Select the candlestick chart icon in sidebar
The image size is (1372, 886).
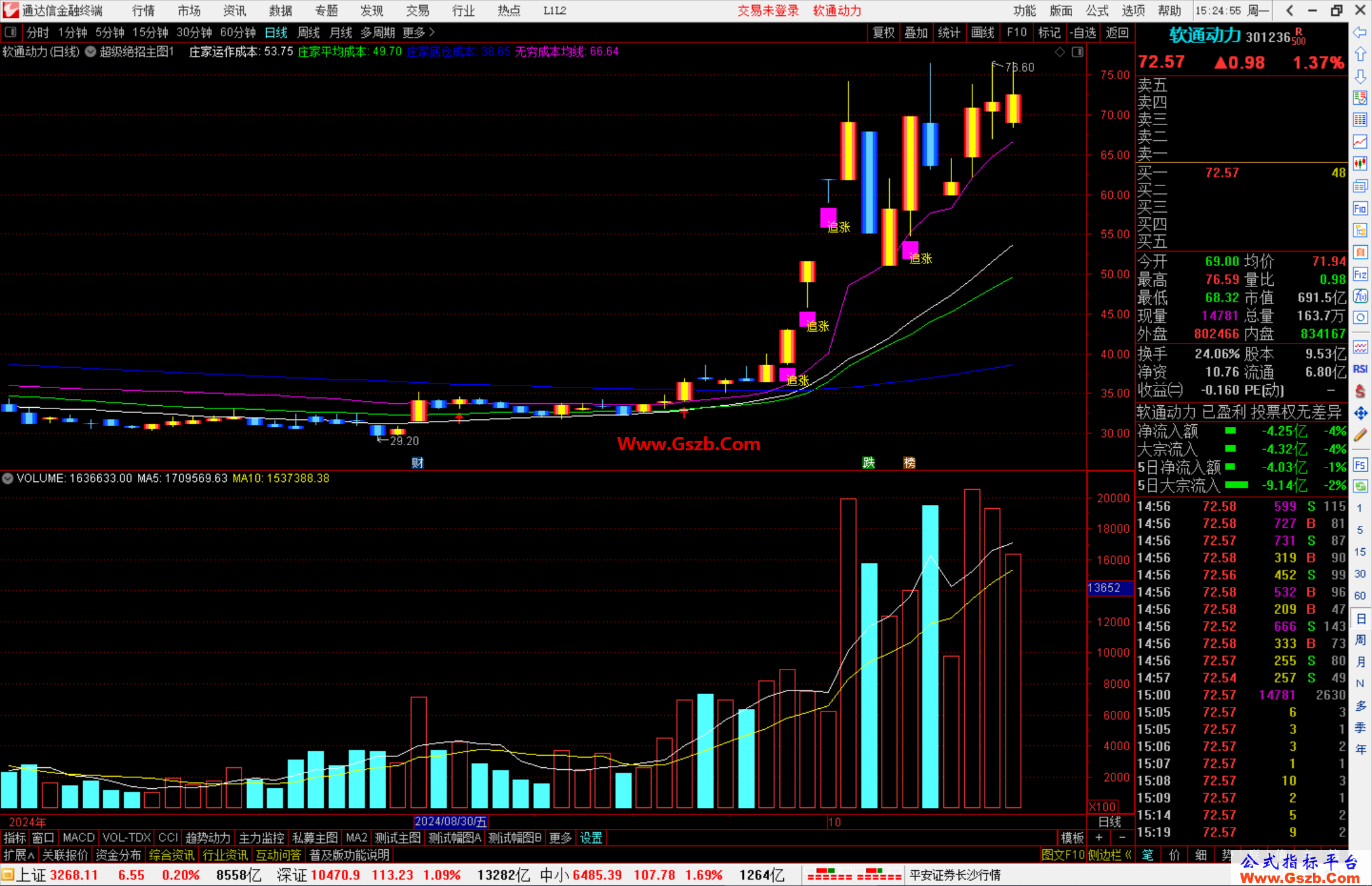pyautogui.click(x=1360, y=164)
